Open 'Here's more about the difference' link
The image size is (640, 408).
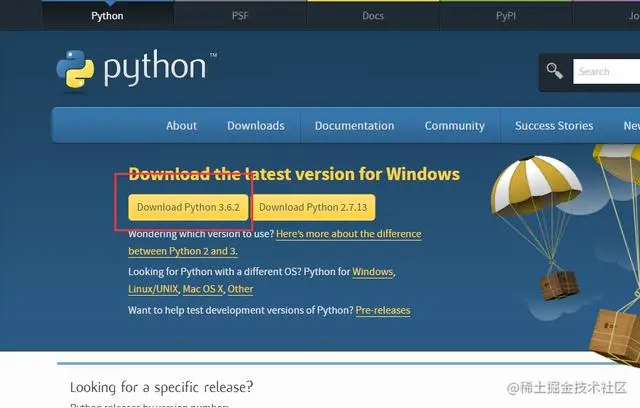tap(349, 234)
